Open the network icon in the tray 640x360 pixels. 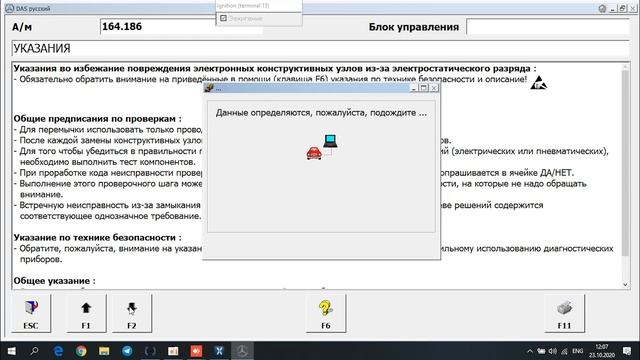[x=564, y=351]
